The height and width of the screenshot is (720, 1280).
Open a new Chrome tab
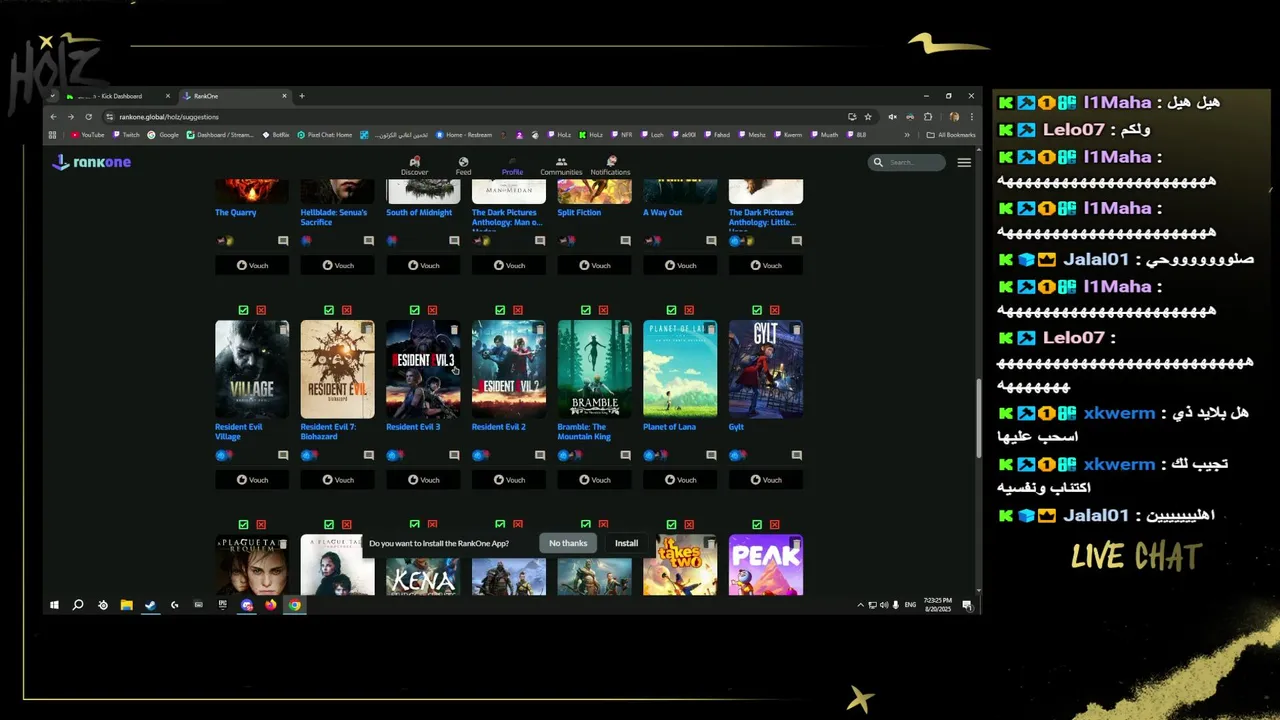(x=302, y=96)
